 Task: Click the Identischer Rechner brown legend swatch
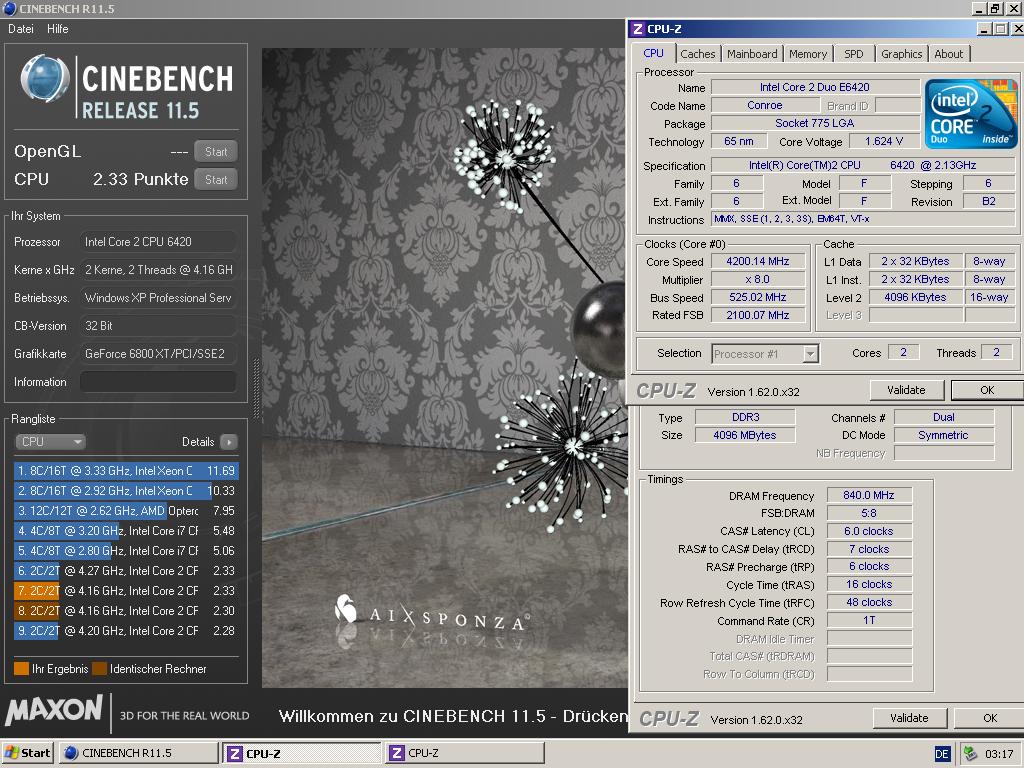100,669
